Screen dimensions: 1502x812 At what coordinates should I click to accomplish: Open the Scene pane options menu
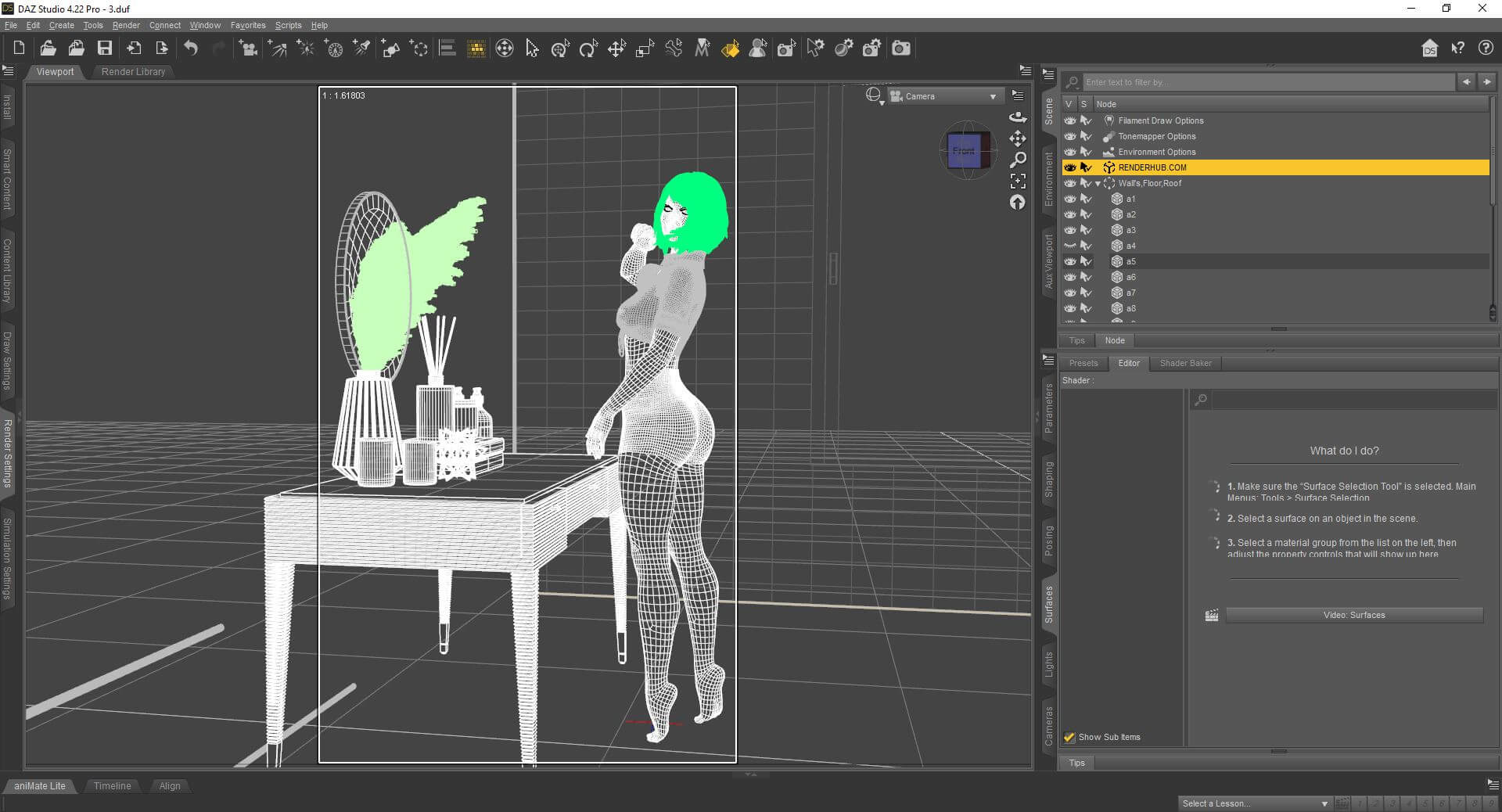pyautogui.click(x=1048, y=74)
